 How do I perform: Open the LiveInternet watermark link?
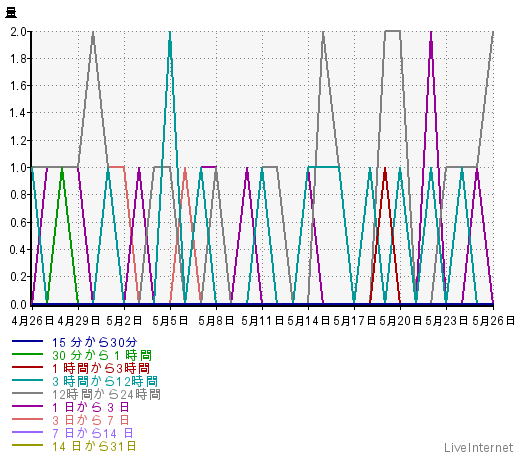click(x=479, y=447)
